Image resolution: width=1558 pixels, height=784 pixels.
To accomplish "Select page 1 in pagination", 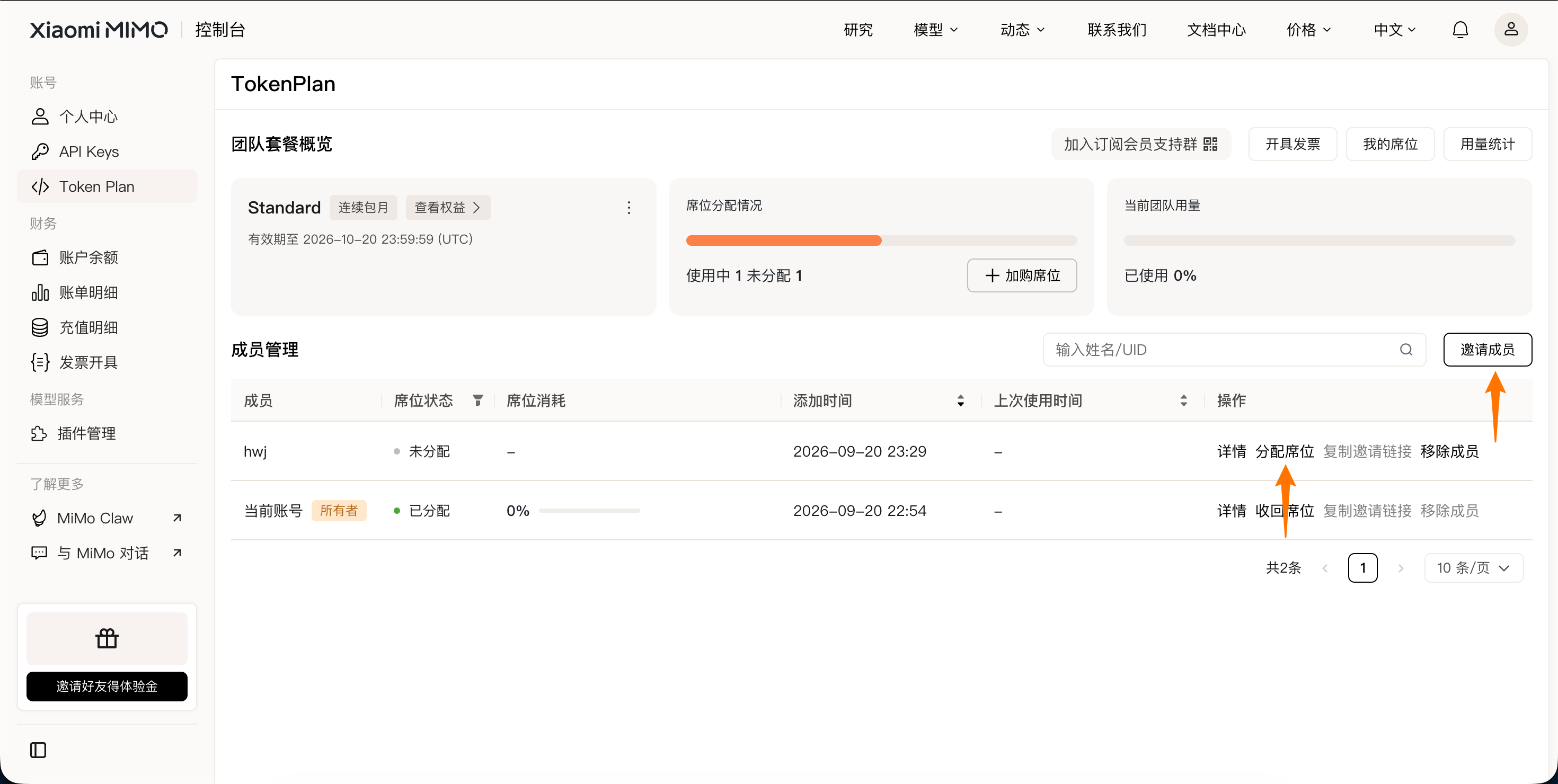I will pyautogui.click(x=1362, y=567).
